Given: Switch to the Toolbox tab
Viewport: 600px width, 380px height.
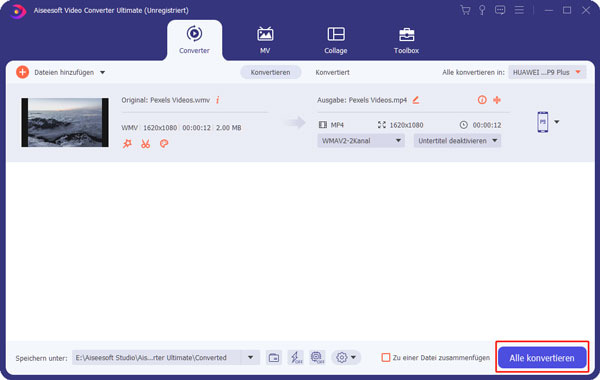Looking at the screenshot, I should click(406, 40).
